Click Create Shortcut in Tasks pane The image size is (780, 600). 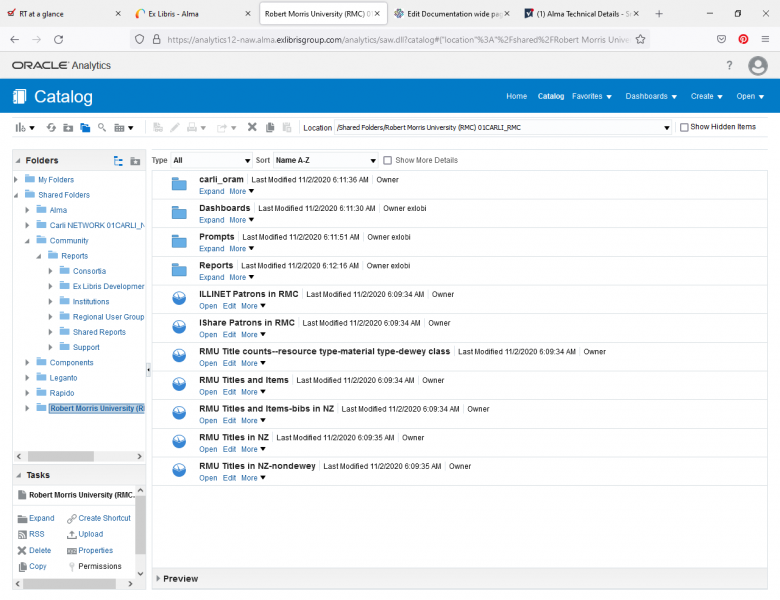[x=99, y=518]
